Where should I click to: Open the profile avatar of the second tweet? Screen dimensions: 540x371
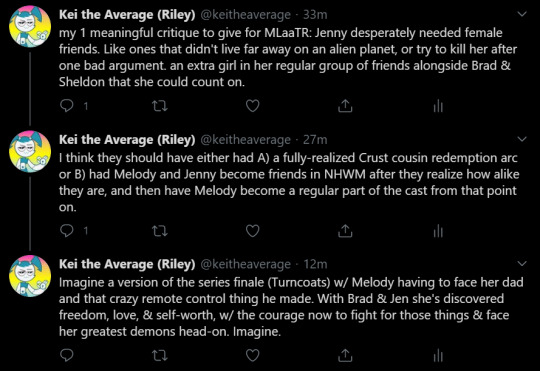30,151
